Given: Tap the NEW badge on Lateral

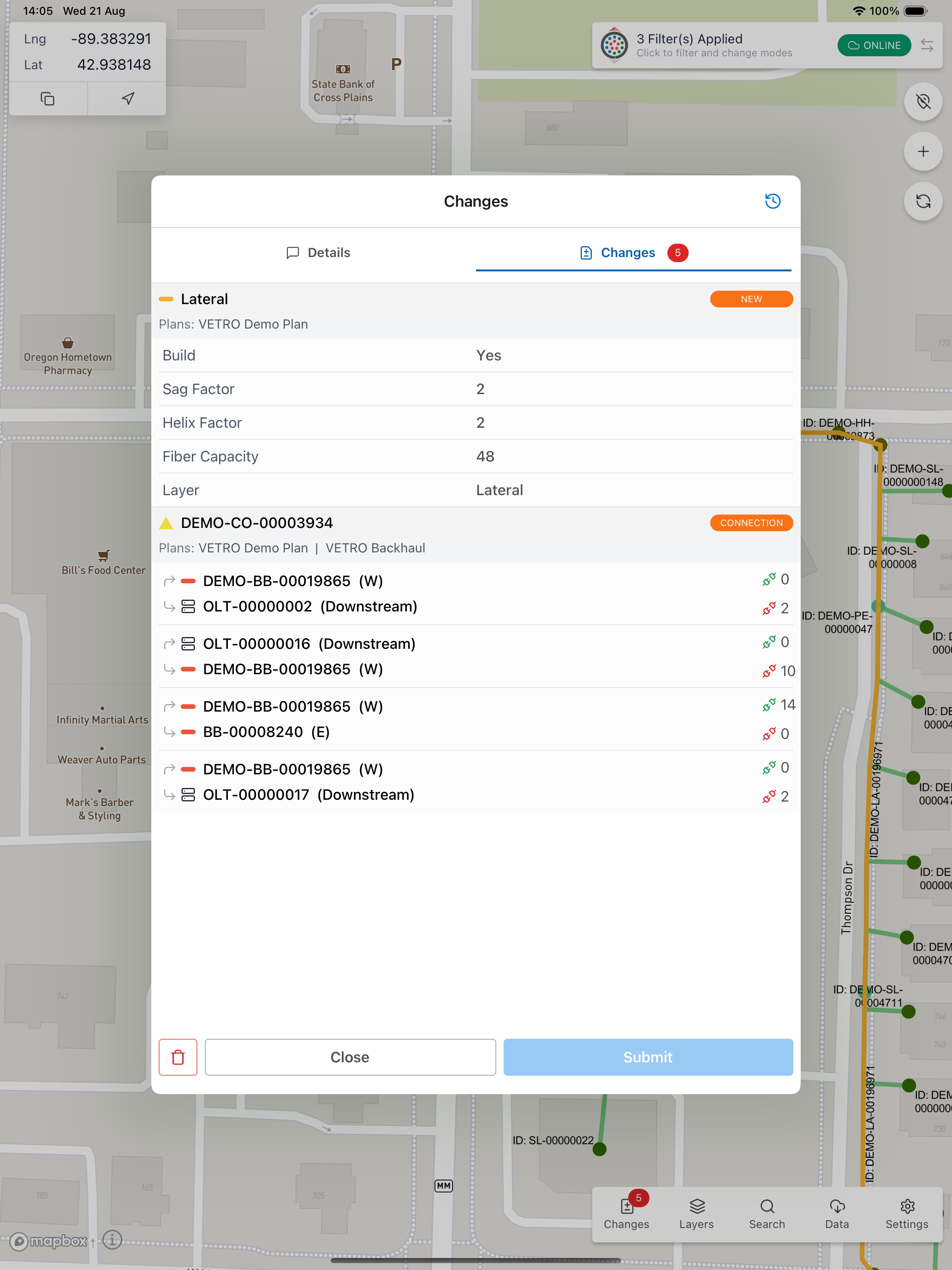Looking at the screenshot, I should coord(751,299).
